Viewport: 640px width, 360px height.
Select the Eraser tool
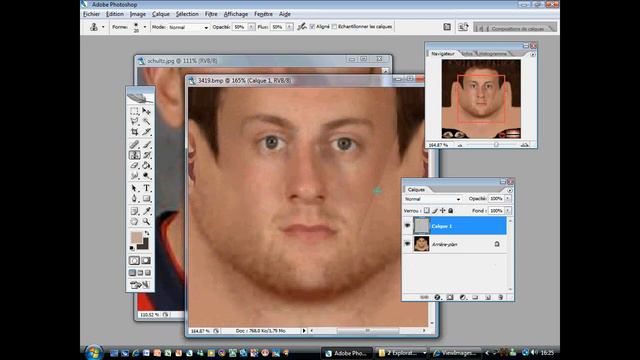(x=134, y=165)
